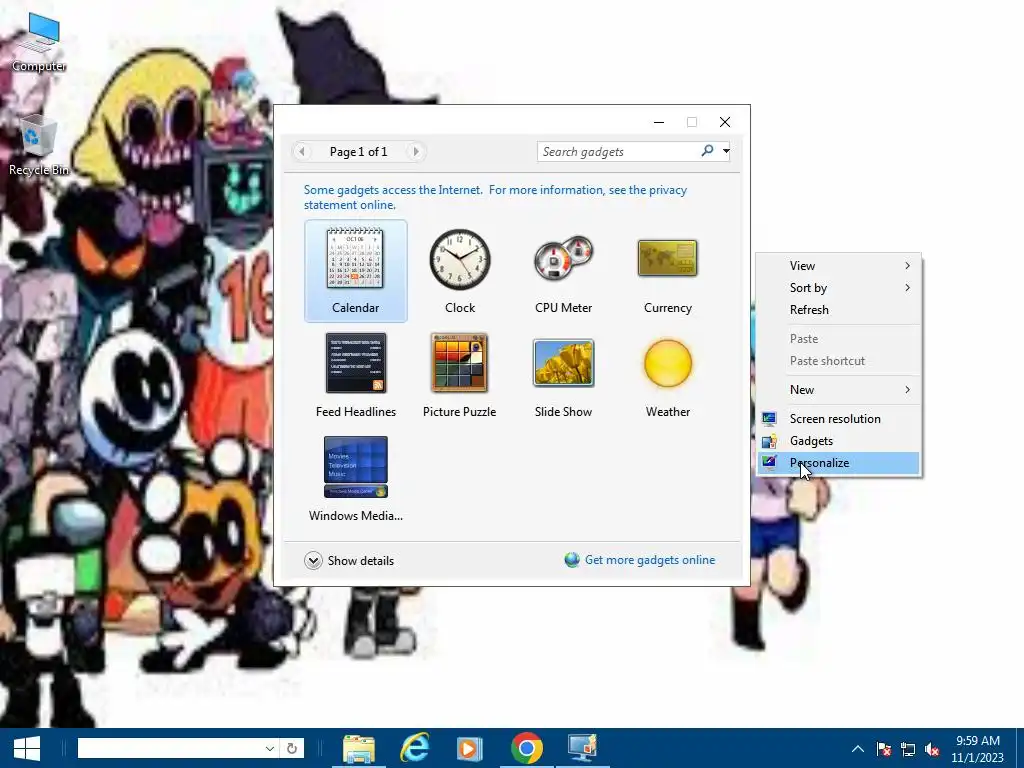This screenshot has height=768, width=1024.
Task: Pick the Currency gadget
Action: [x=667, y=271]
